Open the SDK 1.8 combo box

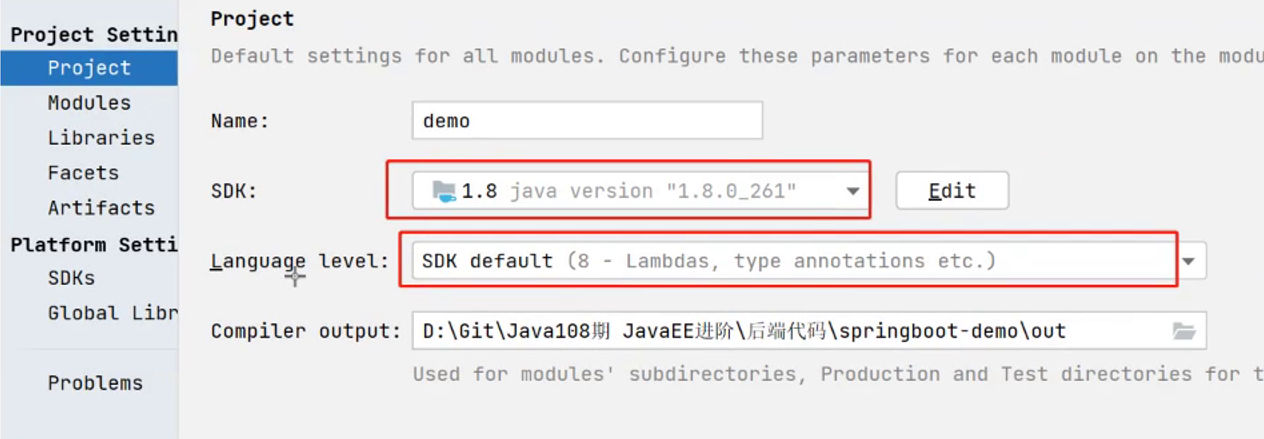coord(639,190)
